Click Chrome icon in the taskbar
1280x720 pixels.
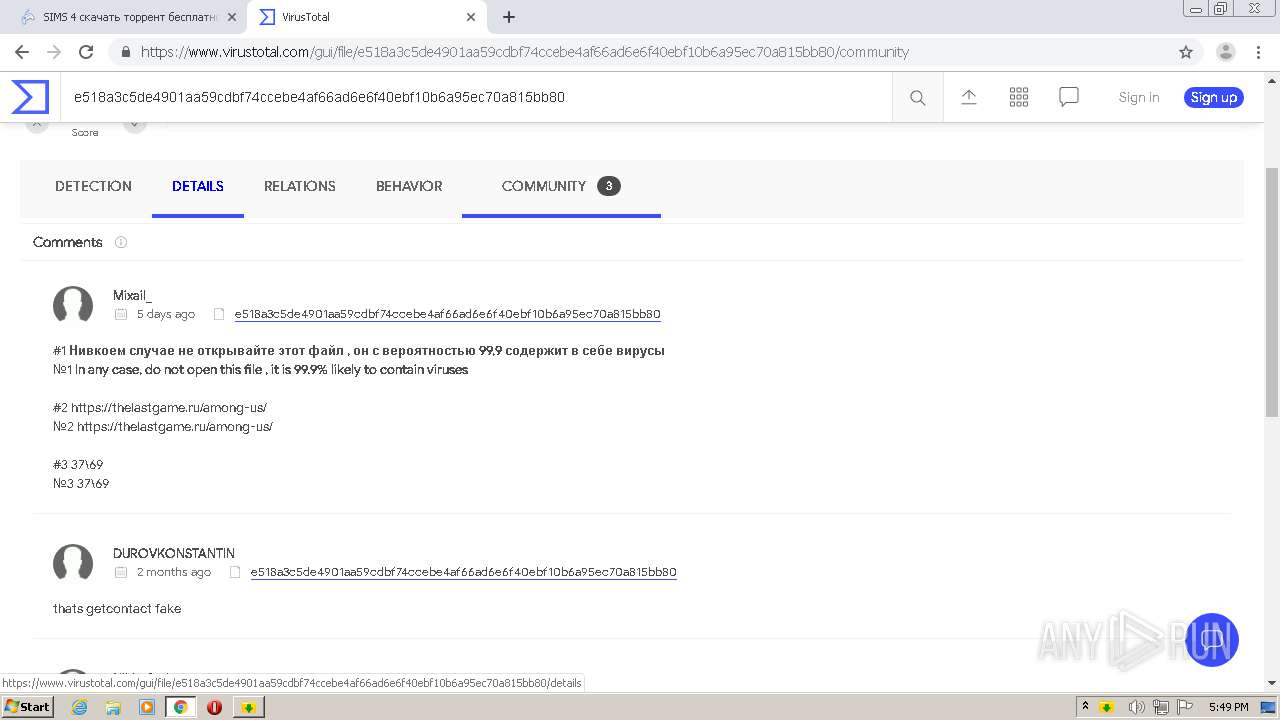point(181,707)
